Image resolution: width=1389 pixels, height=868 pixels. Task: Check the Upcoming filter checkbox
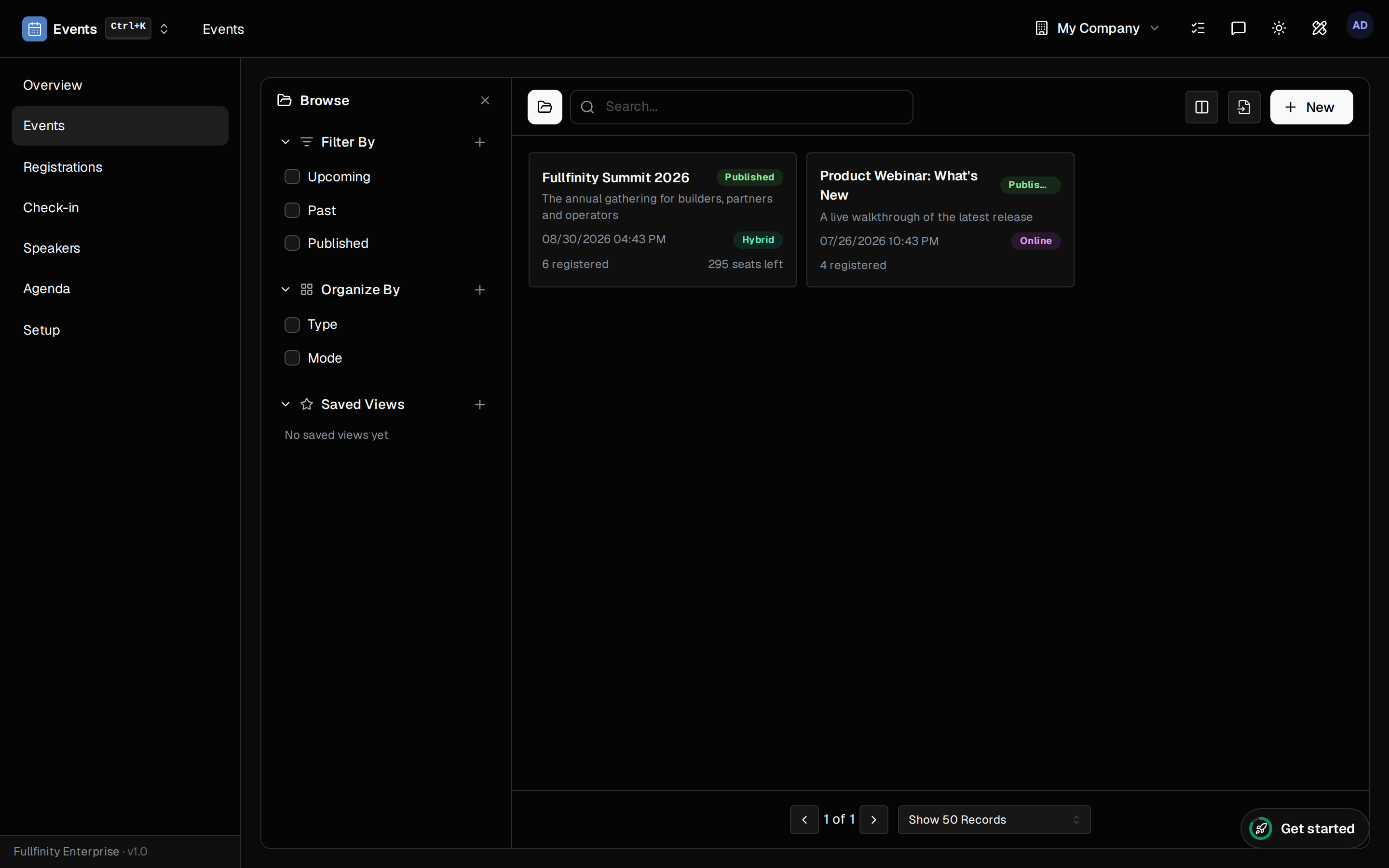click(x=292, y=177)
